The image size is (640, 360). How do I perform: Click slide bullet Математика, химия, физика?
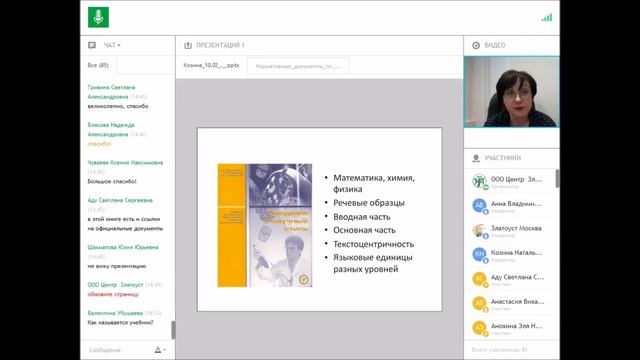[374, 183]
